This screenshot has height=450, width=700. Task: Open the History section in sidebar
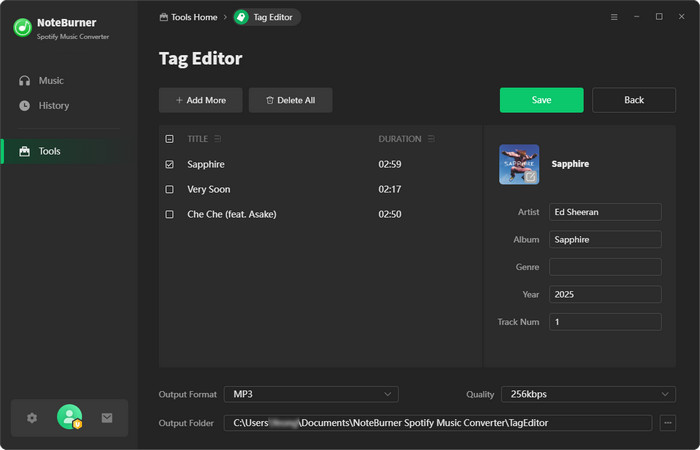tap(44, 106)
